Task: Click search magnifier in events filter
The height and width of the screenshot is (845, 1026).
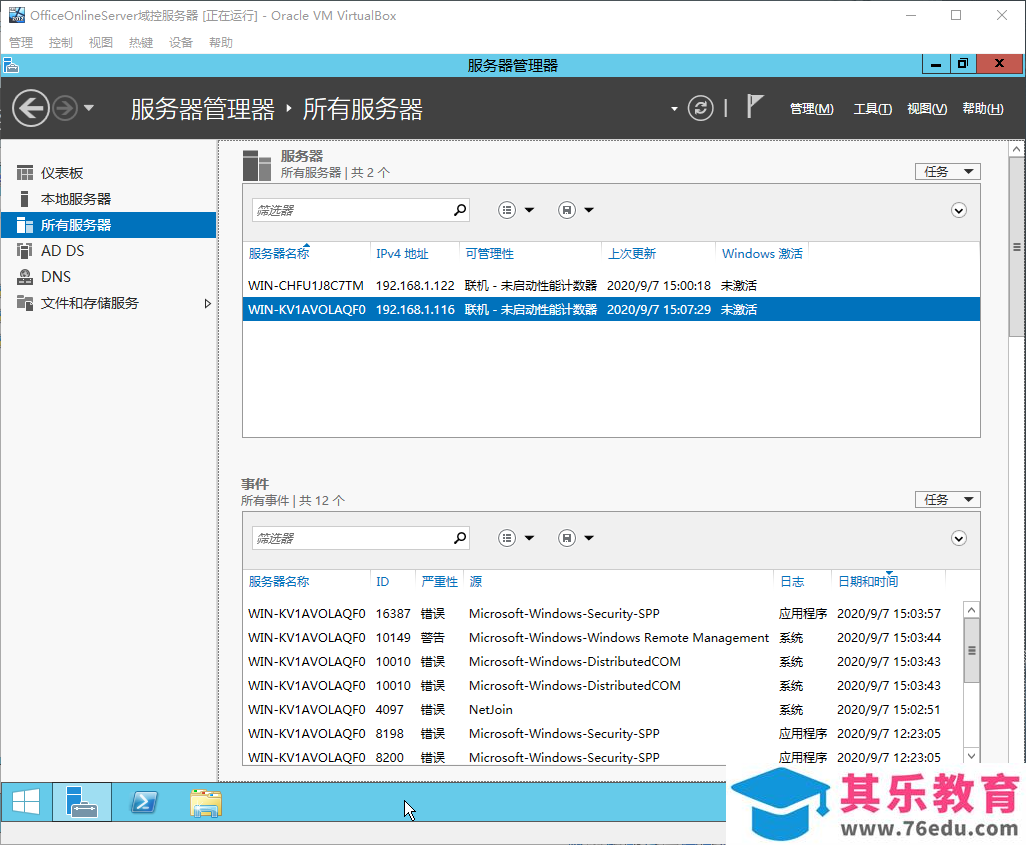Action: (460, 538)
